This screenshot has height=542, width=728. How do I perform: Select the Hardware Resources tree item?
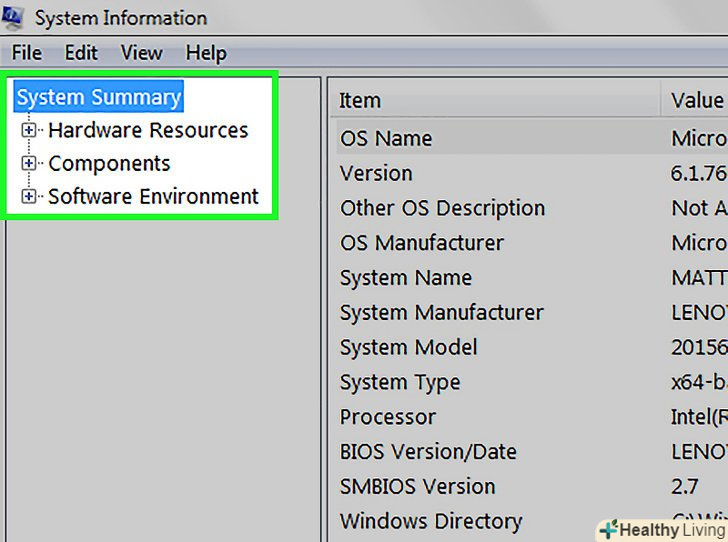tap(148, 130)
